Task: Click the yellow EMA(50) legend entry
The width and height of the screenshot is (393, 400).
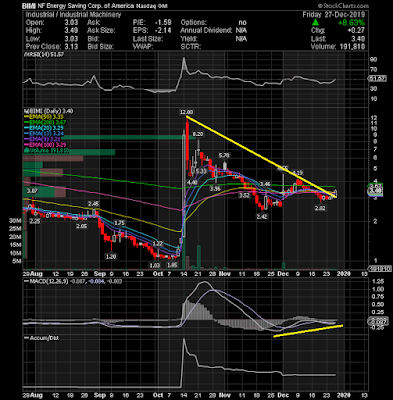Action: [45, 117]
